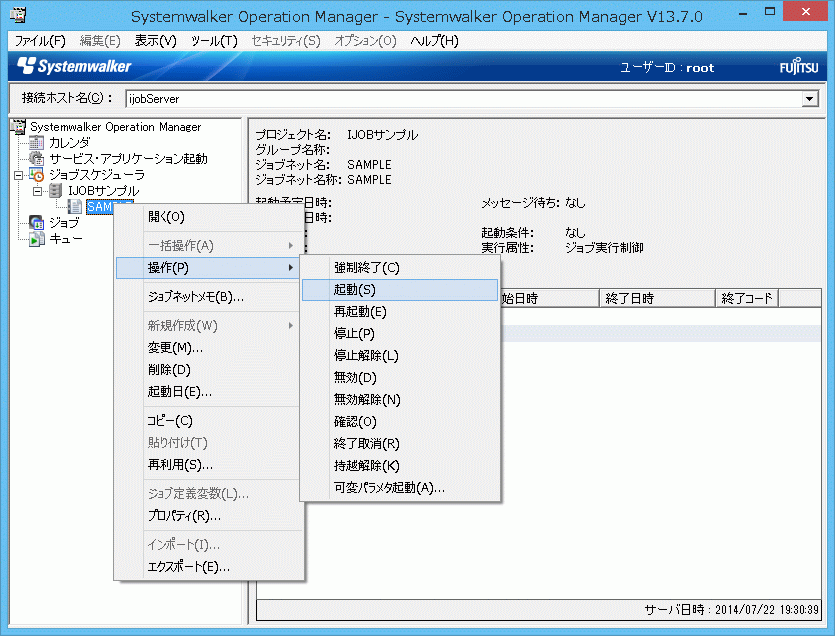Open the ツール(T) menu
Viewport: 835px width, 636px height.
(214, 41)
